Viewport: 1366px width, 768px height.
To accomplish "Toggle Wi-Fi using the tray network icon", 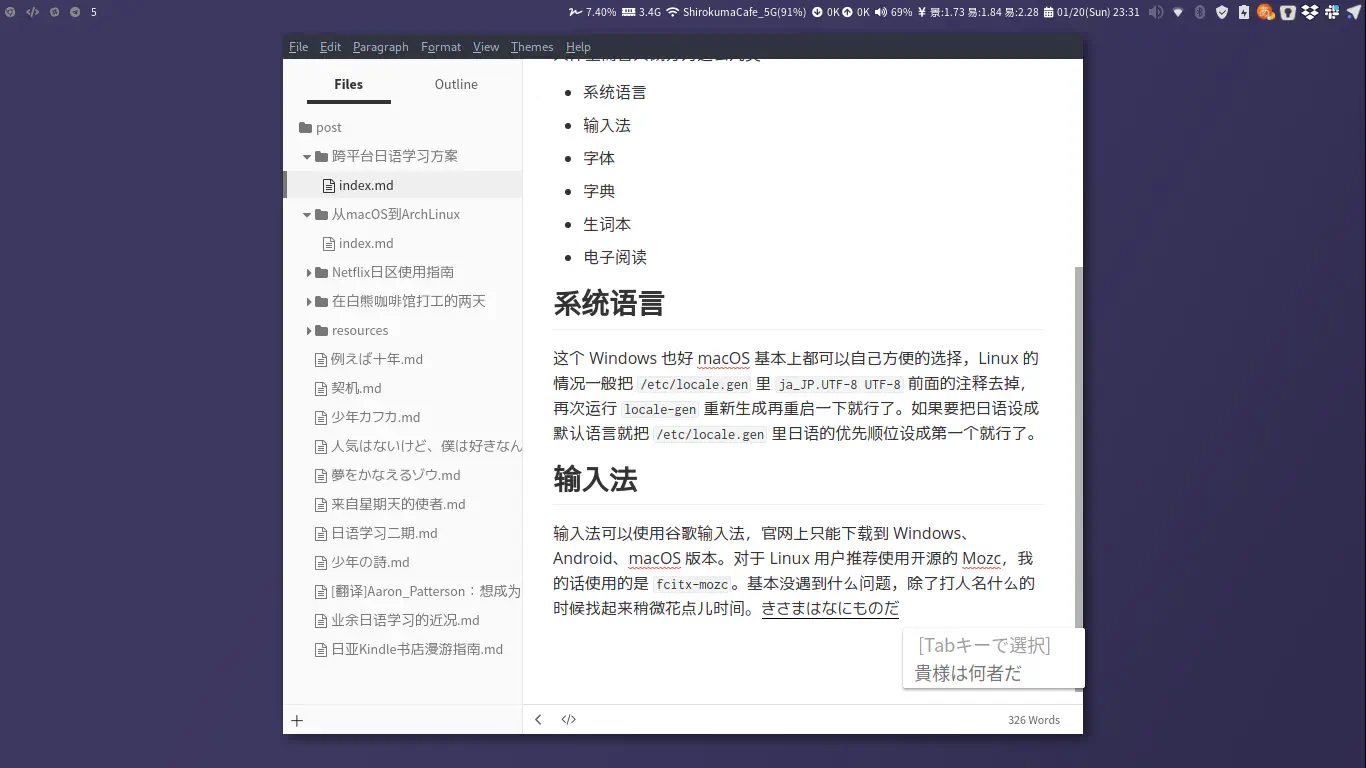I will pyautogui.click(x=1178, y=12).
